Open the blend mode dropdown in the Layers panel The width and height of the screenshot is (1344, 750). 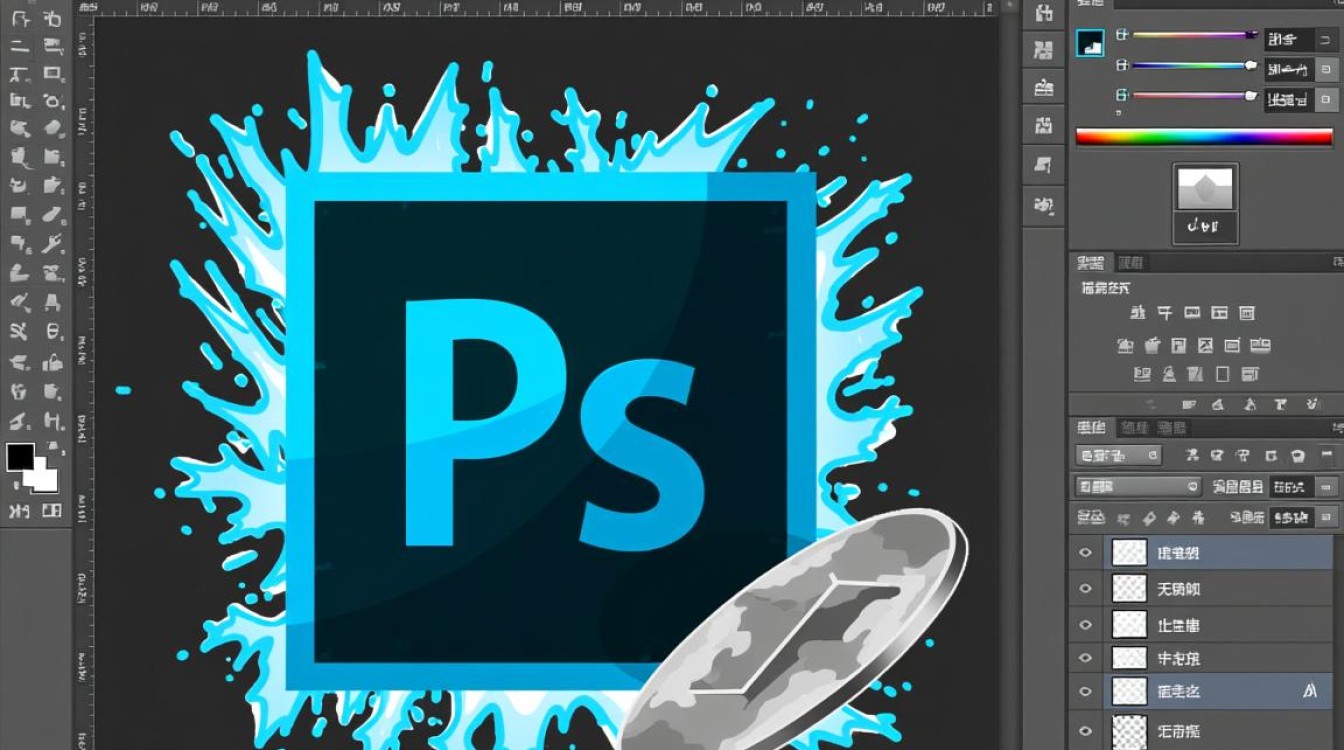click(x=1138, y=487)
